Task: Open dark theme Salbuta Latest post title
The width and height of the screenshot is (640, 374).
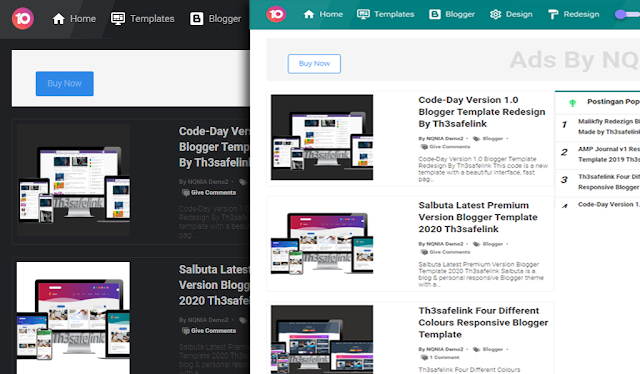Action: [214, 285]
